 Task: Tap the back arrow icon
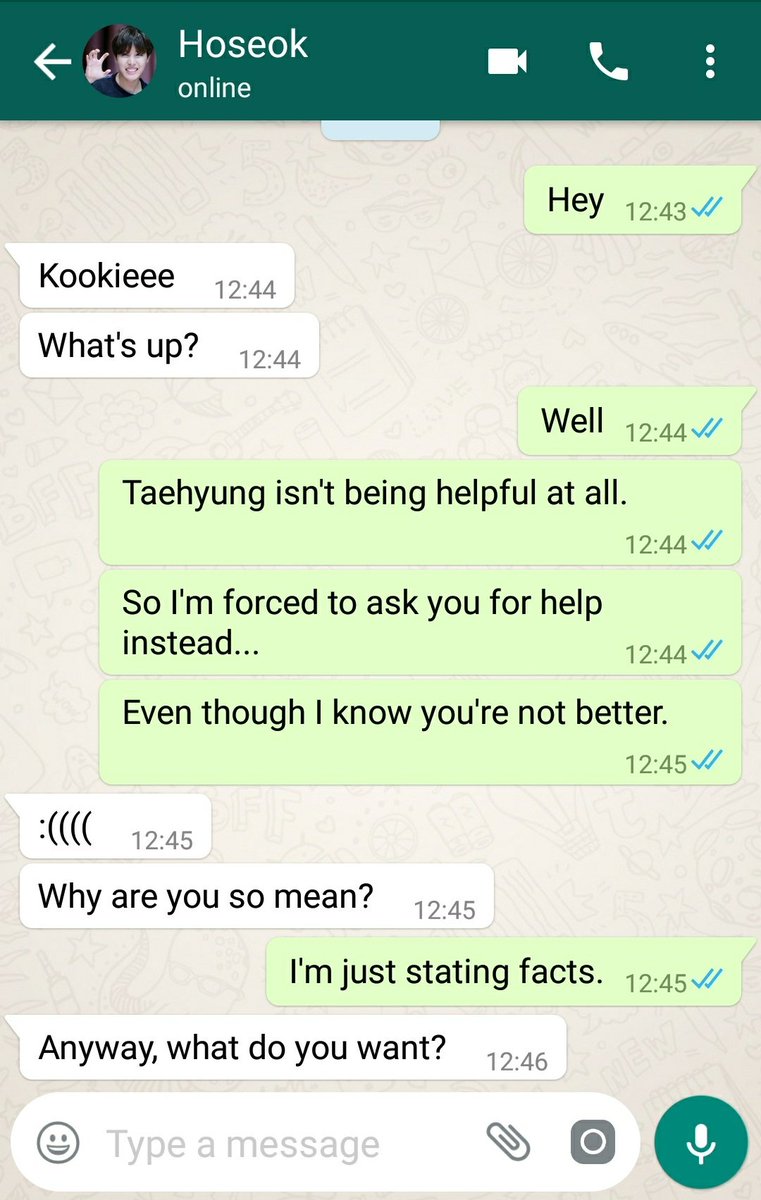point(52,62)
